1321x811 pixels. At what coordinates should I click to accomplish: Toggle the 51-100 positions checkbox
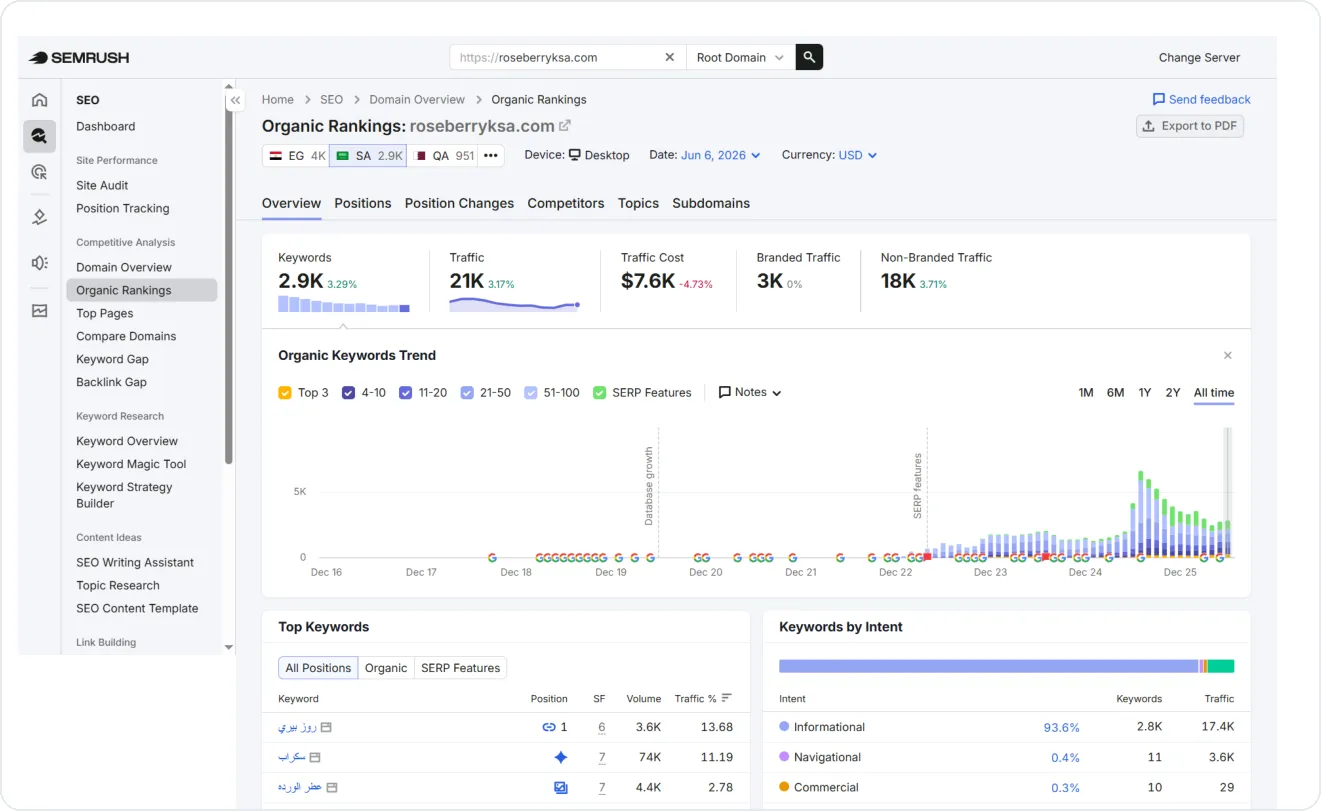(x=531, y=393)
